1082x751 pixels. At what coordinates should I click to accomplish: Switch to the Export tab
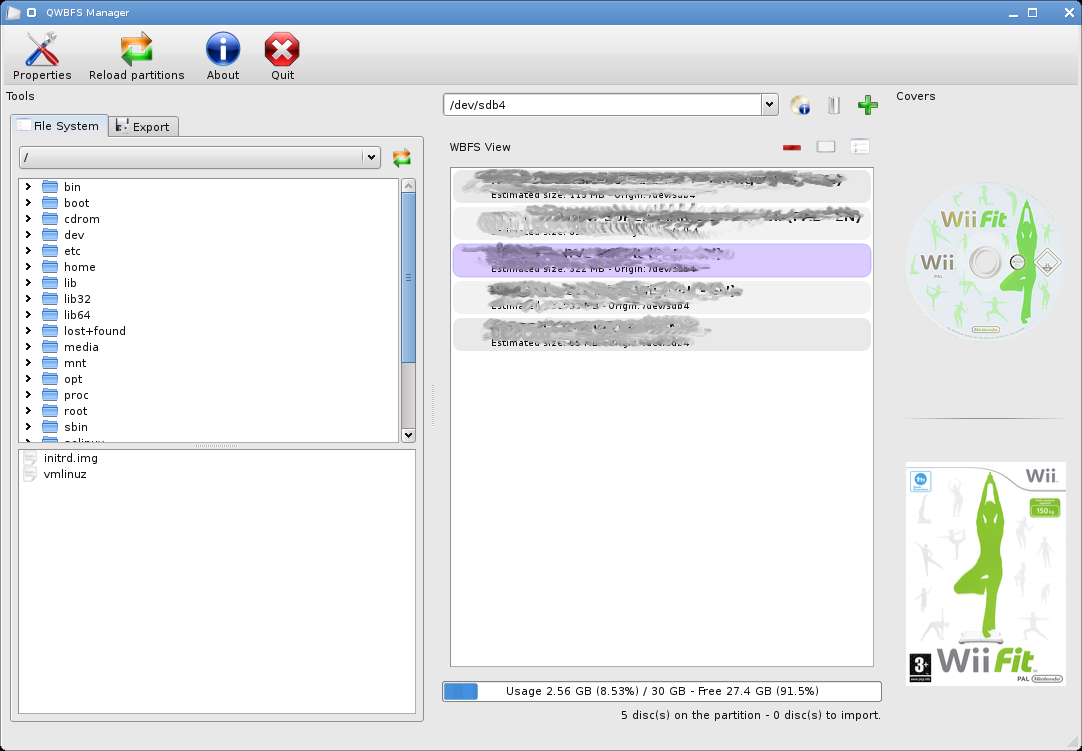[144, 126]
